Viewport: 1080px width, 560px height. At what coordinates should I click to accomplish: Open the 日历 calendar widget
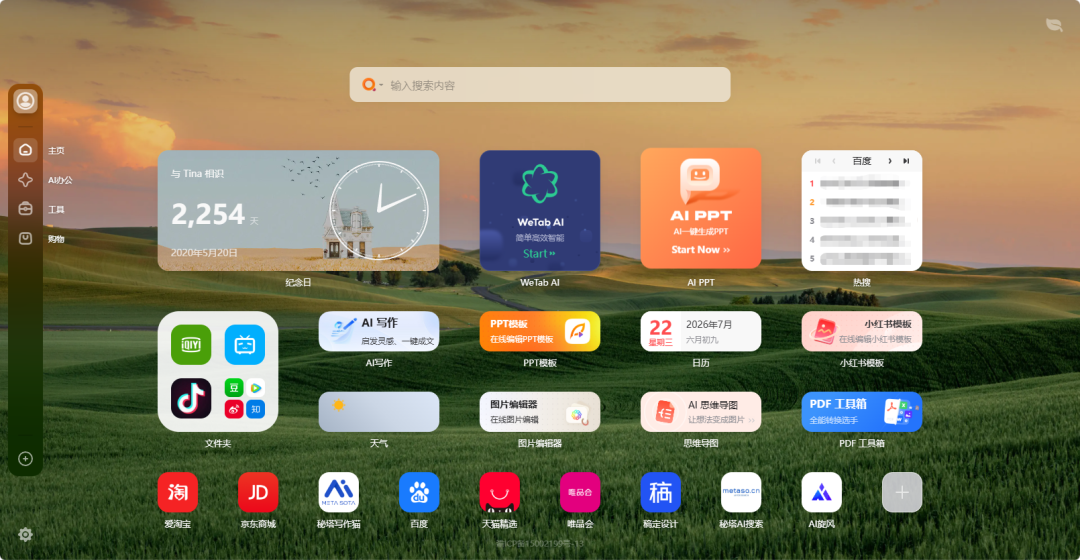click(700, 331)
